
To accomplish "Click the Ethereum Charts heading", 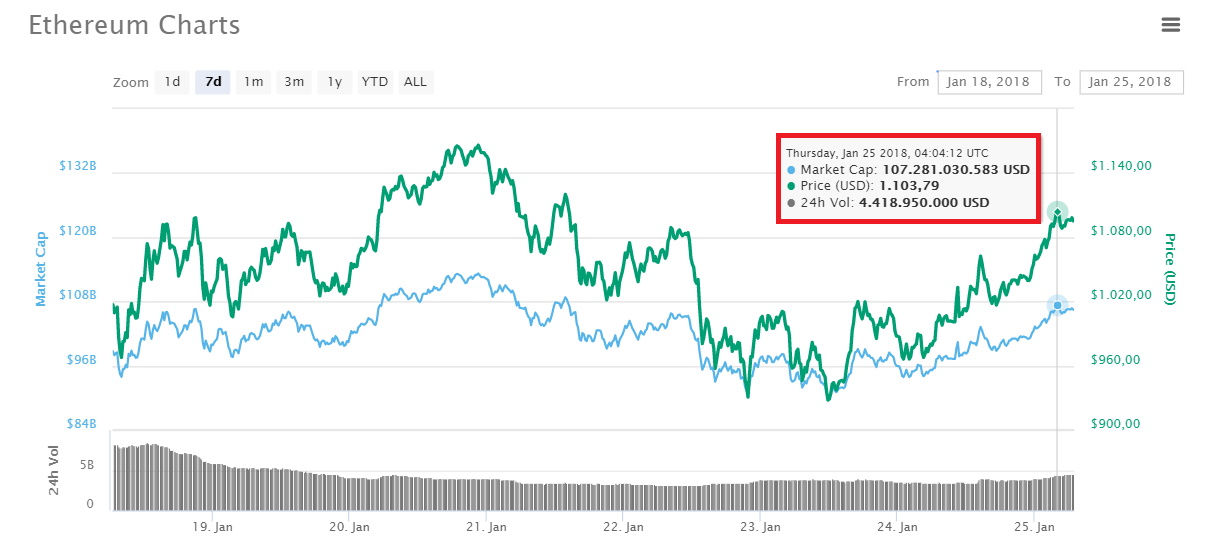I will tap(134, 26).
